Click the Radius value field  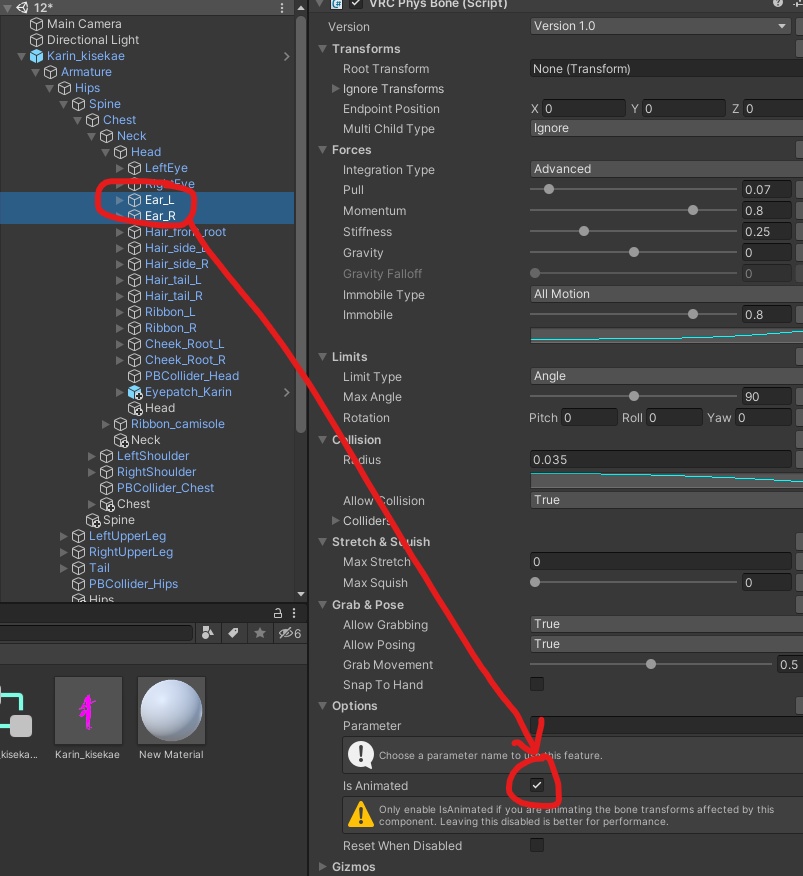pyautogui.click(x=661, y=460)
